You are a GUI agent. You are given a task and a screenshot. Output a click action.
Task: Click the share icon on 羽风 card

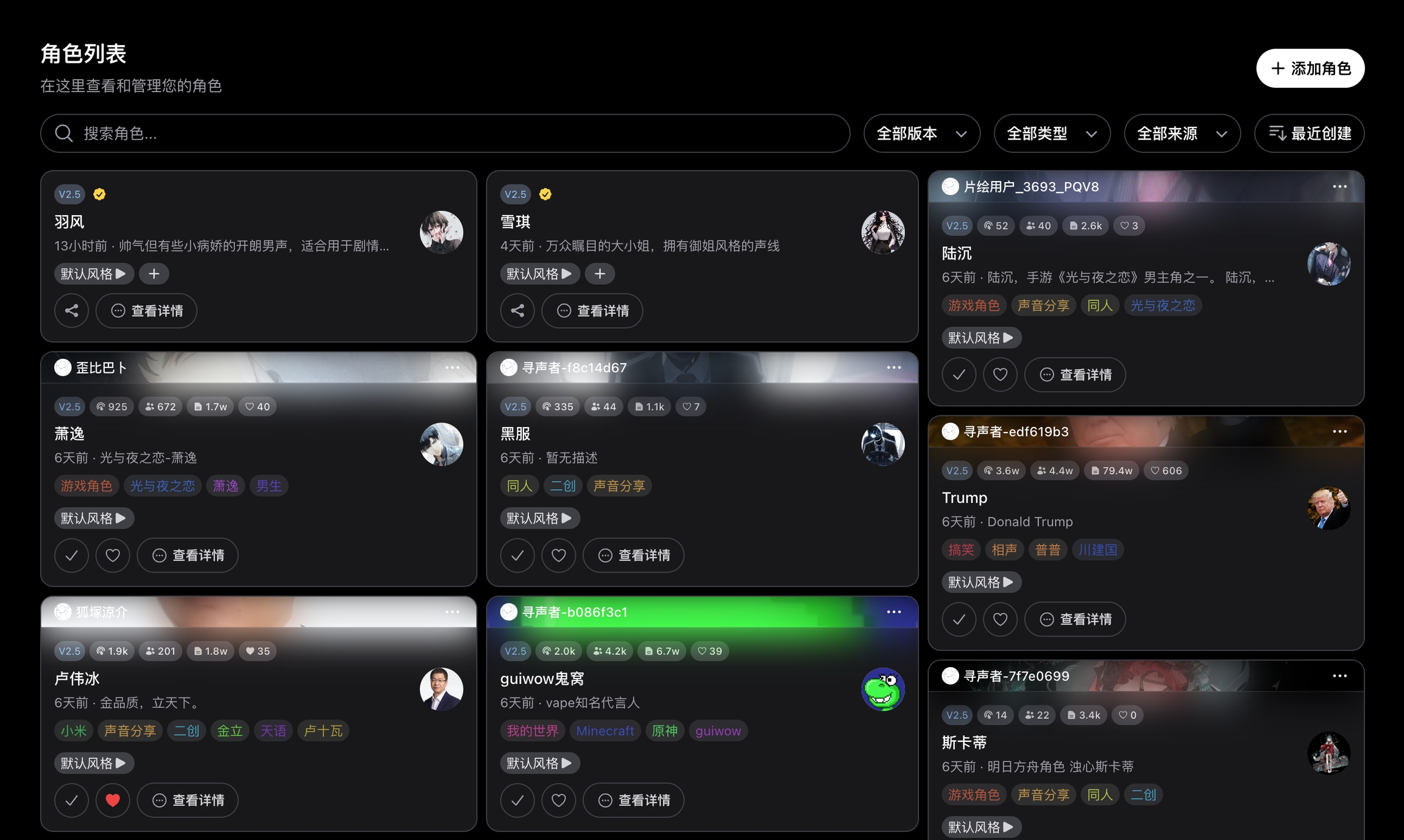[x=71, y=311]
